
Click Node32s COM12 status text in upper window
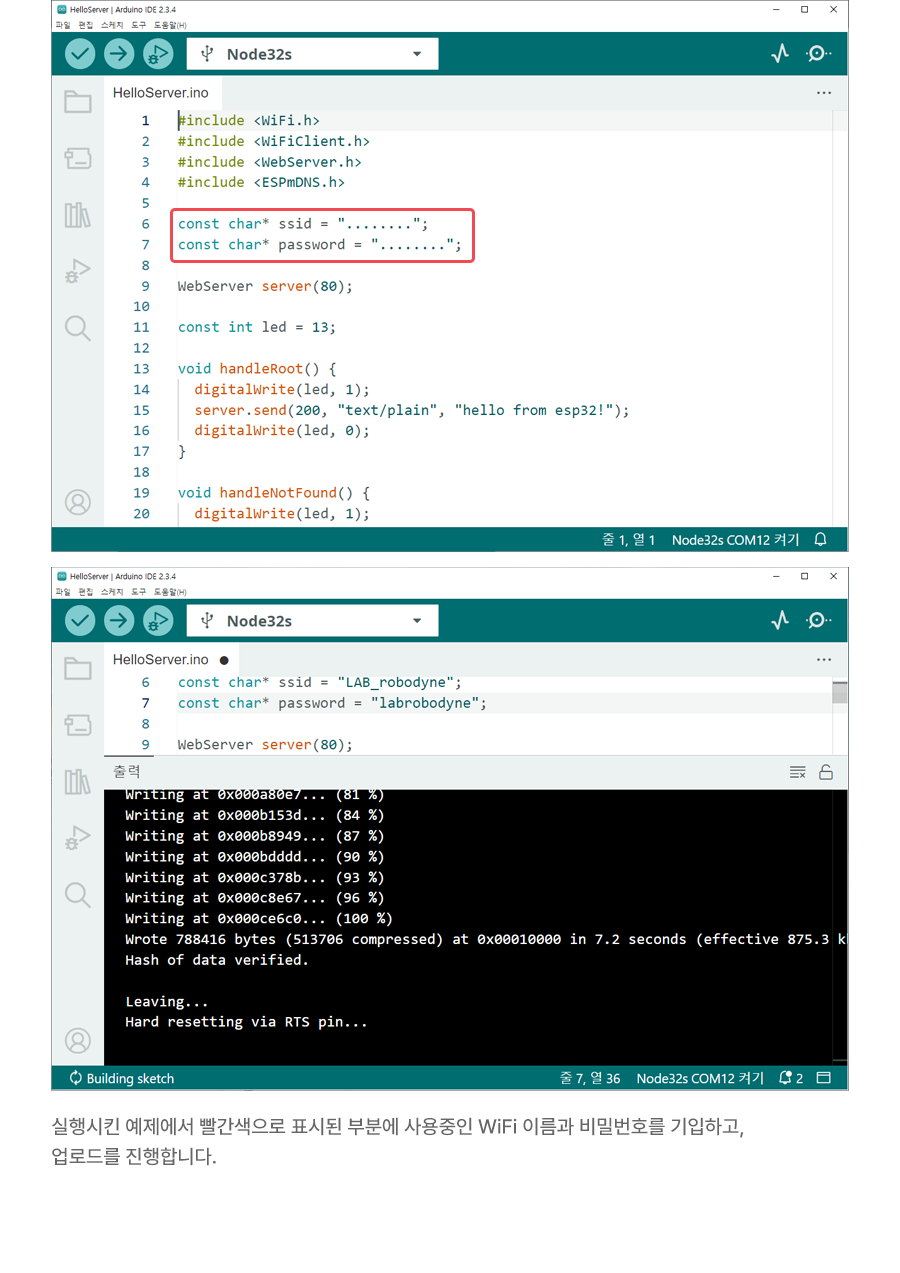tap(735, 540)
